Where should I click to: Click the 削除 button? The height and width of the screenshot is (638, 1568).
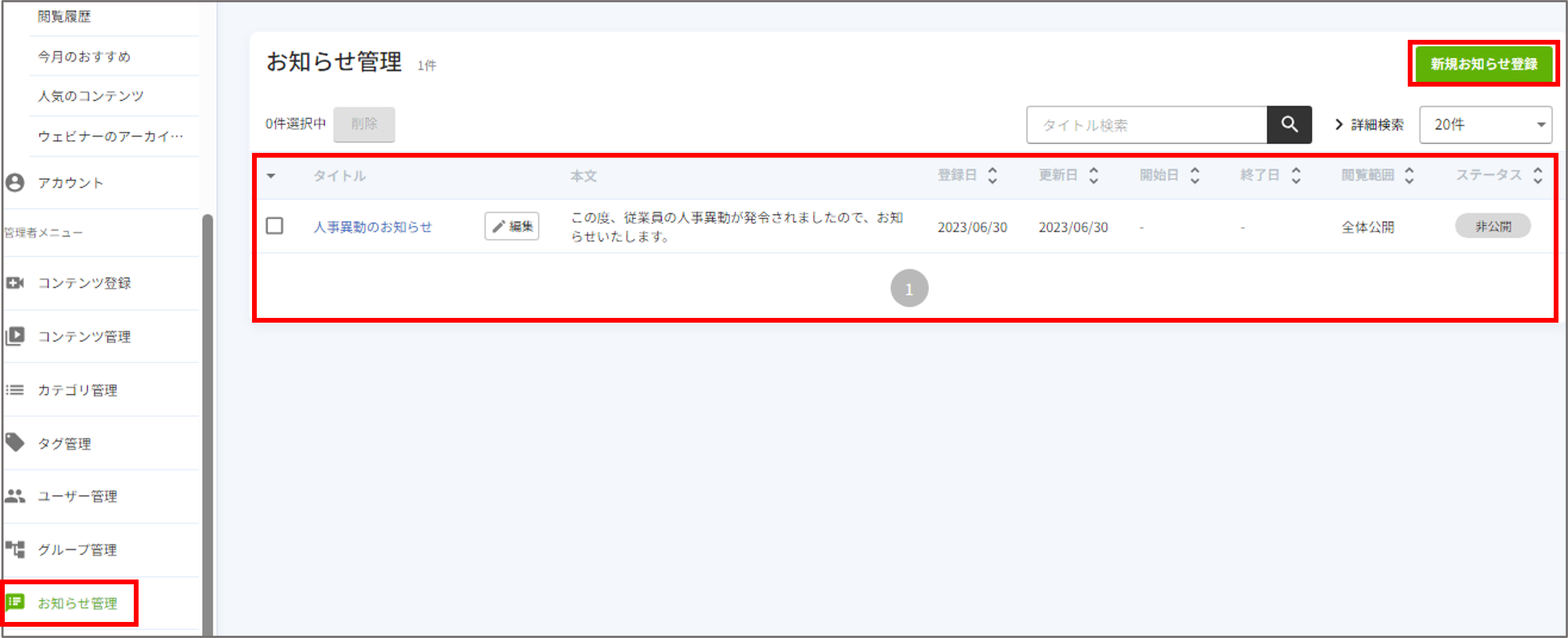click(364, 124)
